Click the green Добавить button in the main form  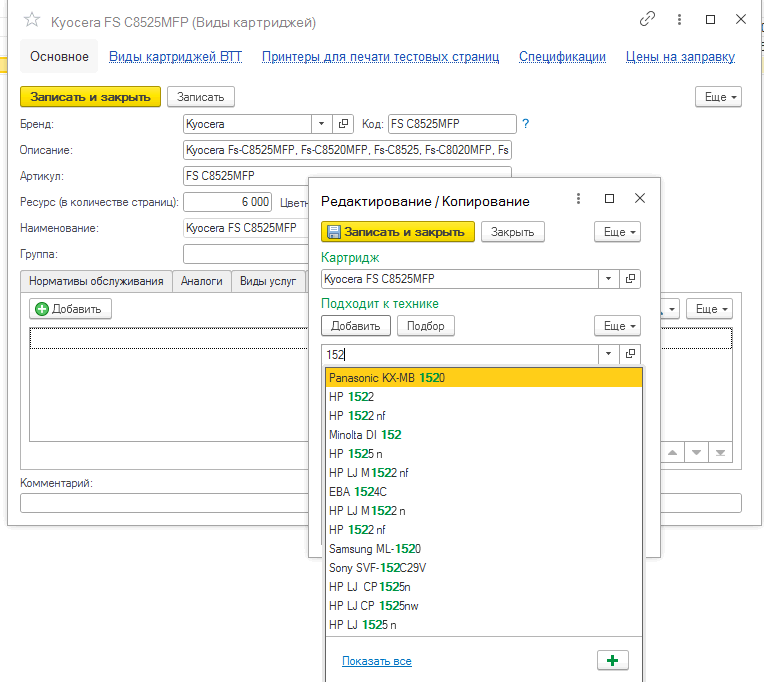point(70,309)
